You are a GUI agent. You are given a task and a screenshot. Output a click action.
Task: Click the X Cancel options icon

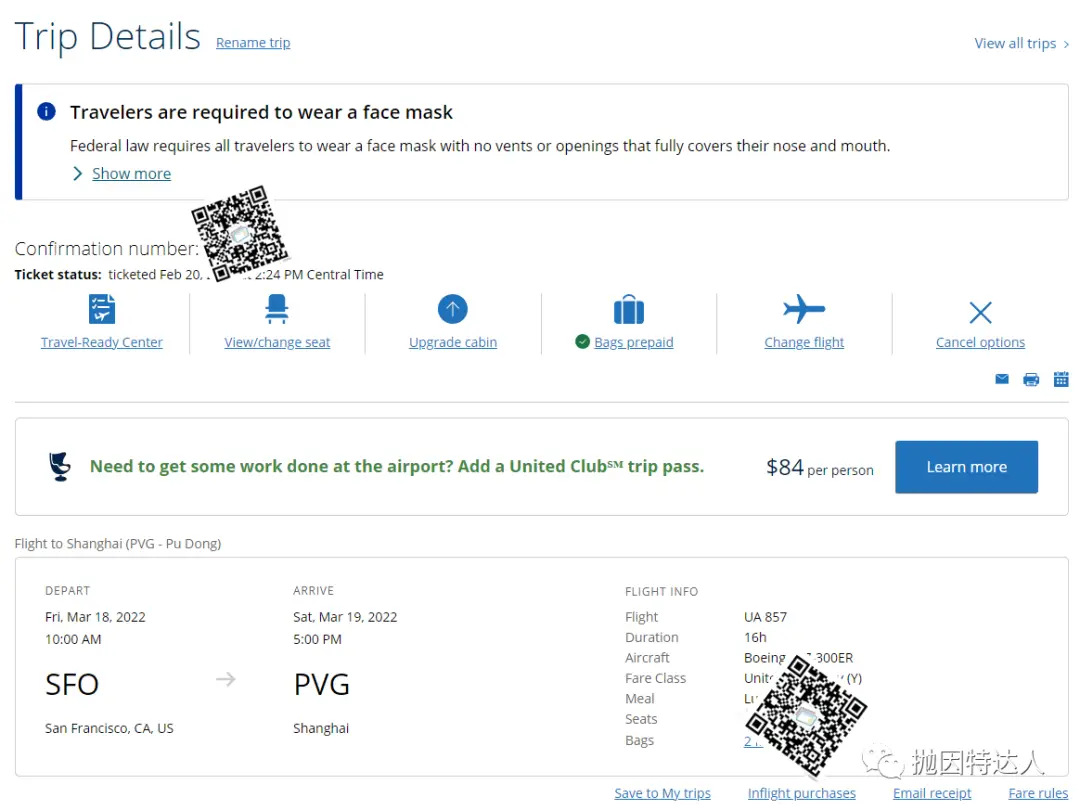[980, 312]
